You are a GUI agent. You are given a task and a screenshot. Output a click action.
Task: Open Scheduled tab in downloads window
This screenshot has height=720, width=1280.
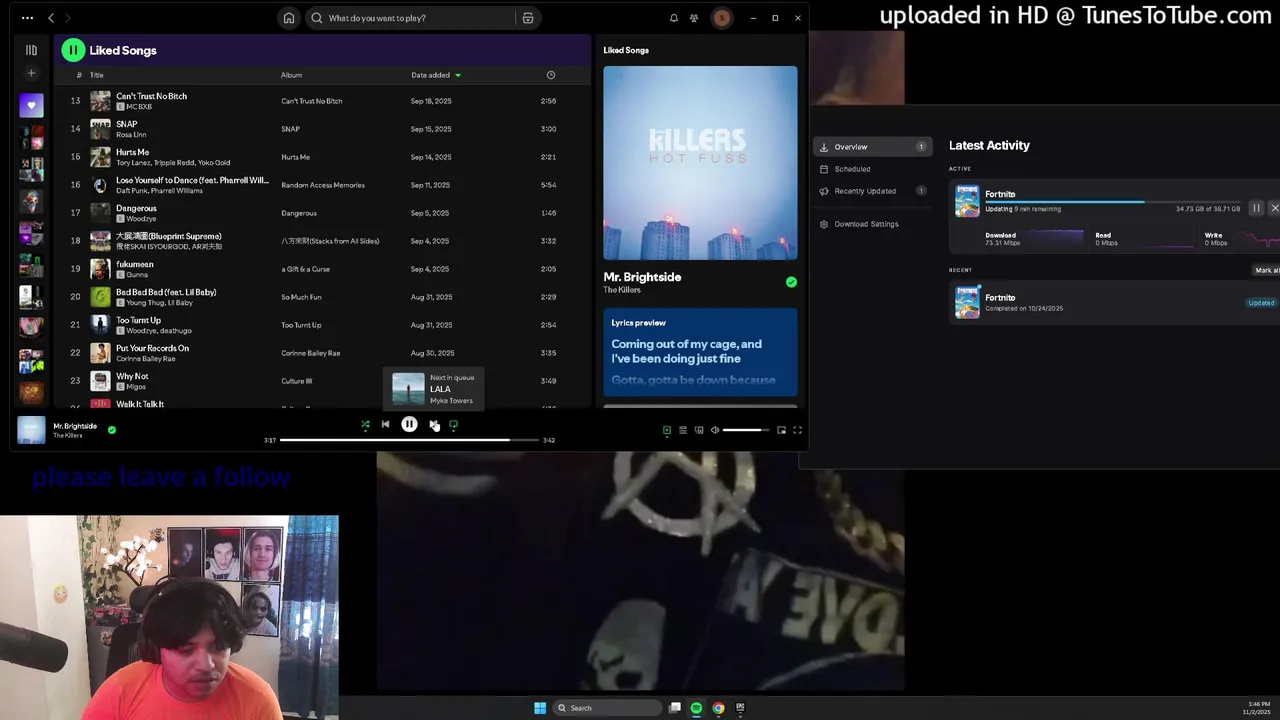871,169
